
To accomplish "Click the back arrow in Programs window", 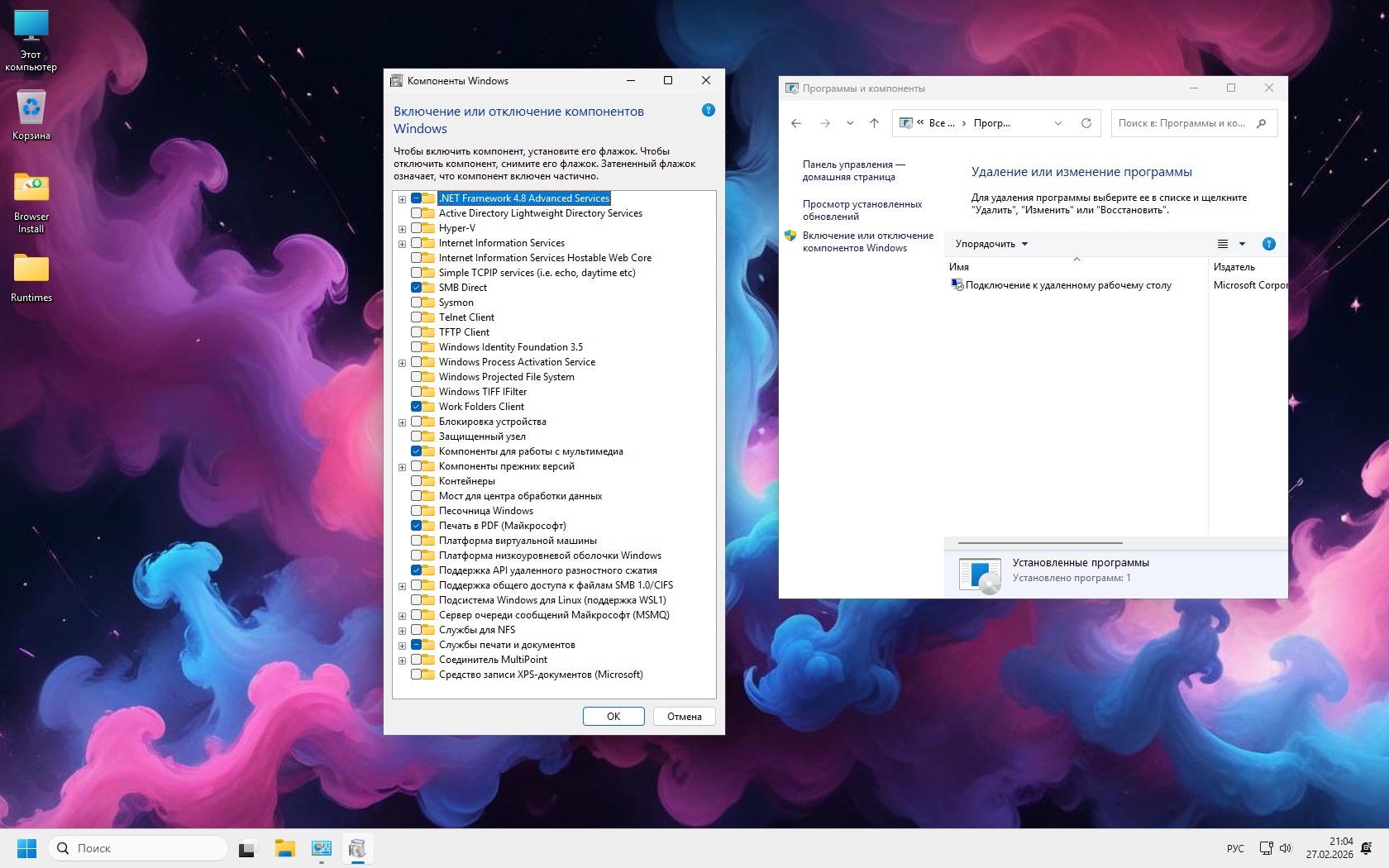I will pos(796,123).
